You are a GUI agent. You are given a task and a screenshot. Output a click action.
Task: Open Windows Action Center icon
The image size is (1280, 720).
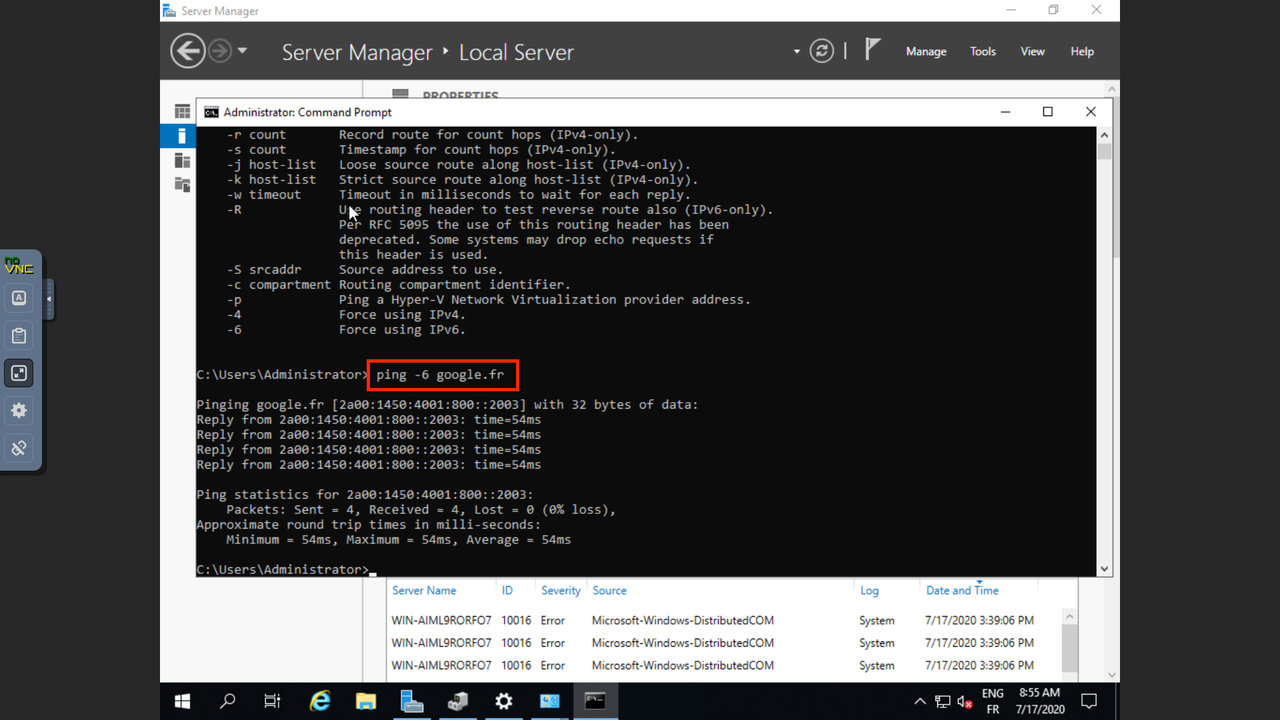pos(1090,701)
